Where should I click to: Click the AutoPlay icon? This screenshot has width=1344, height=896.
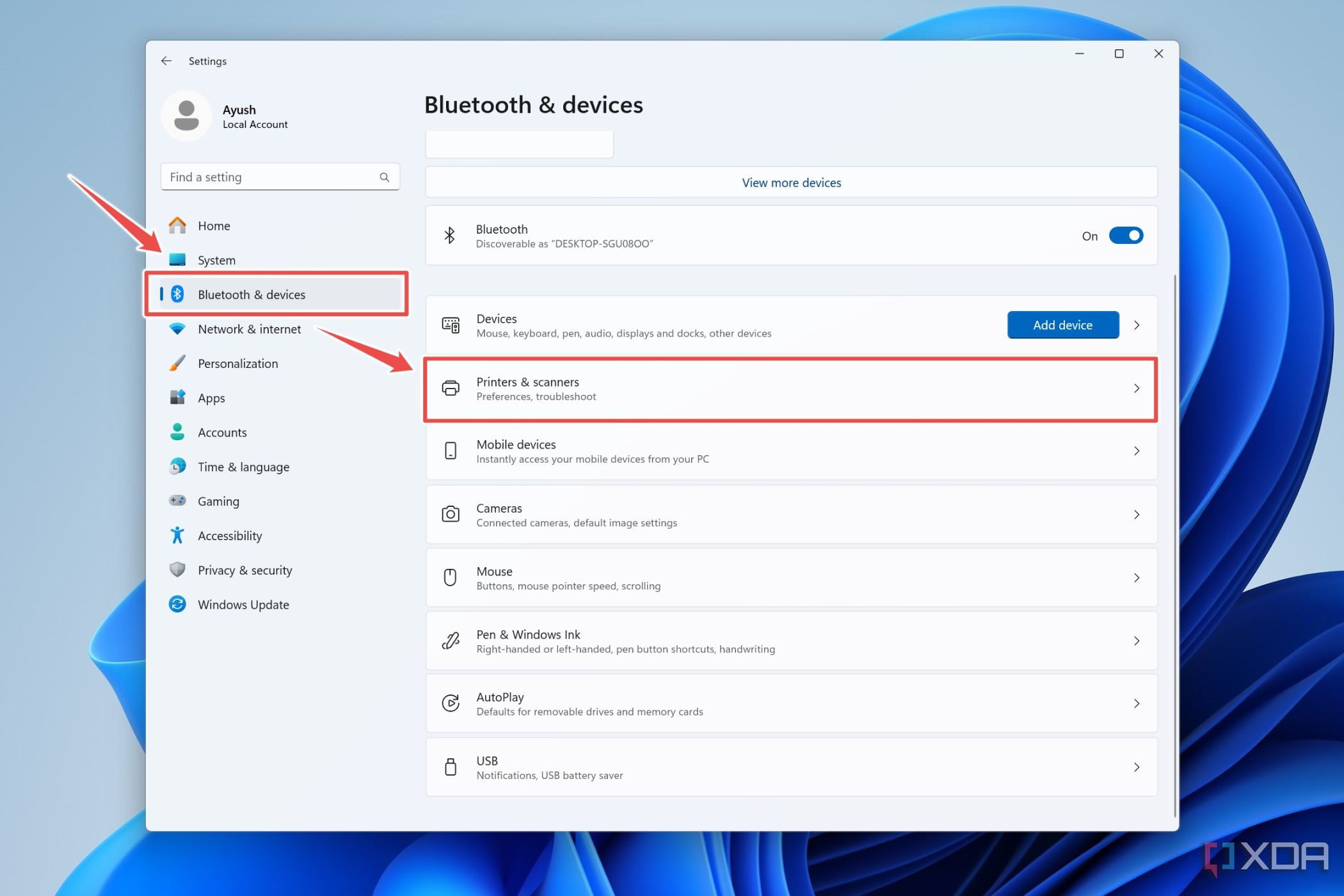(451, 703)
